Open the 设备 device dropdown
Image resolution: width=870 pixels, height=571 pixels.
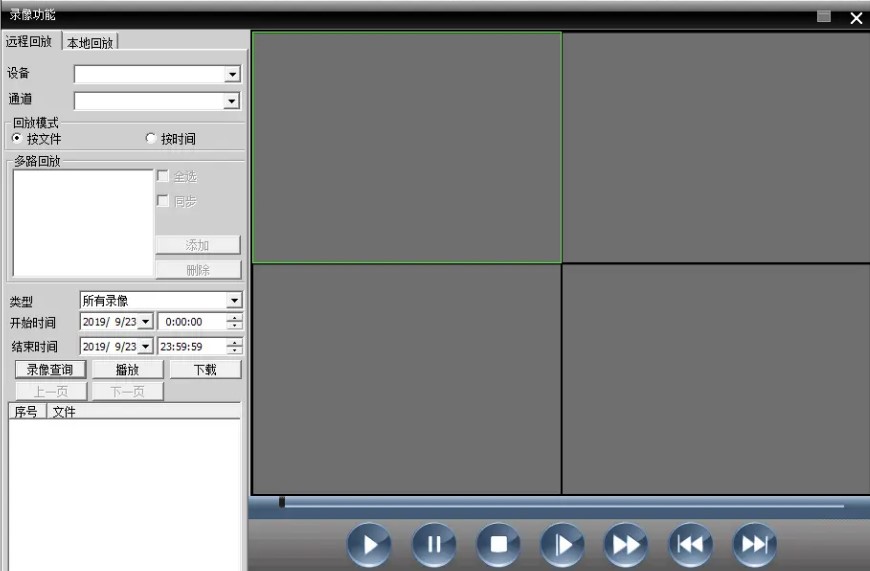[x=232, y=74]
